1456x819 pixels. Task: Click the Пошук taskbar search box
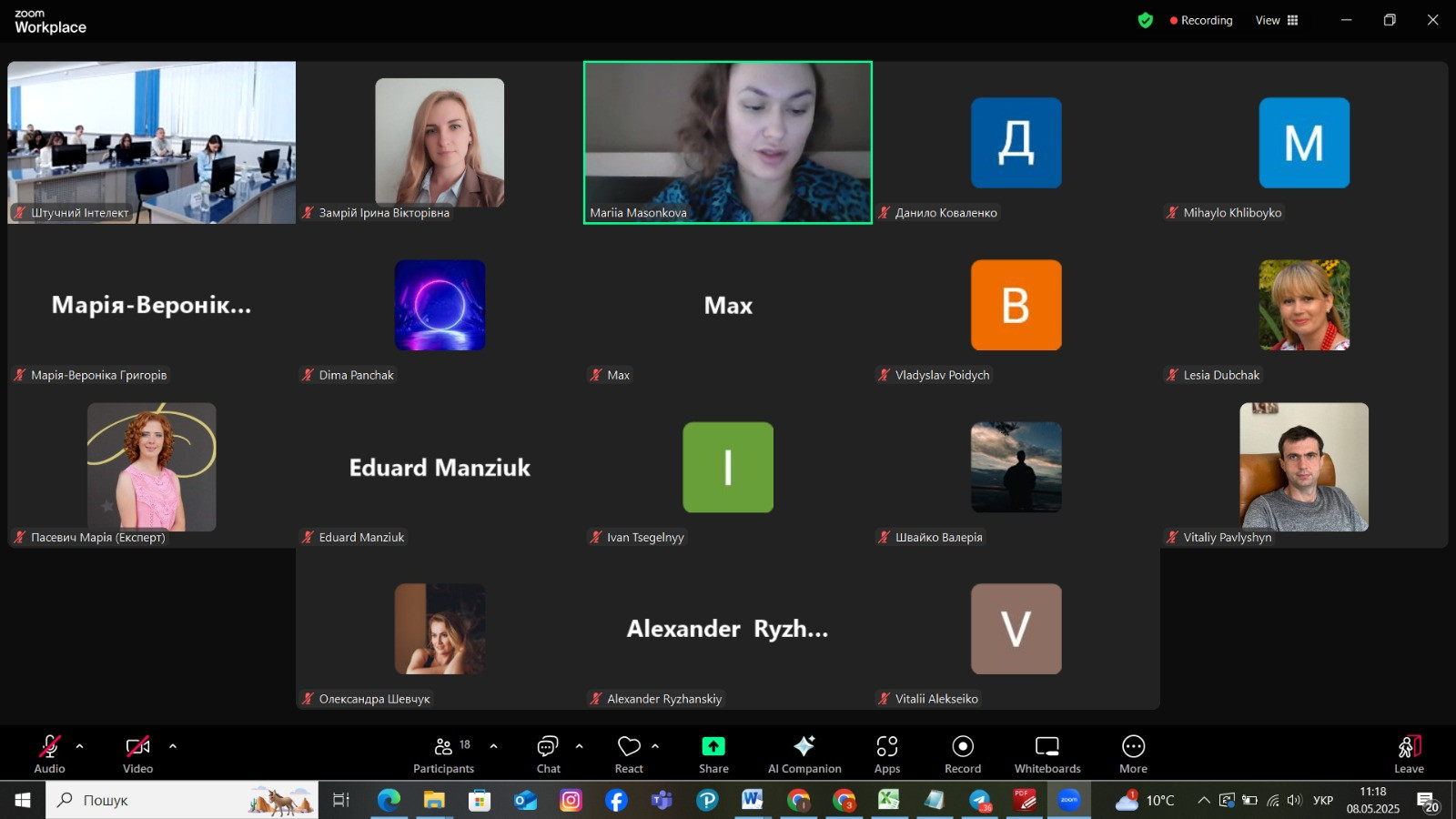pyautogui.click(x=182, y=800)
